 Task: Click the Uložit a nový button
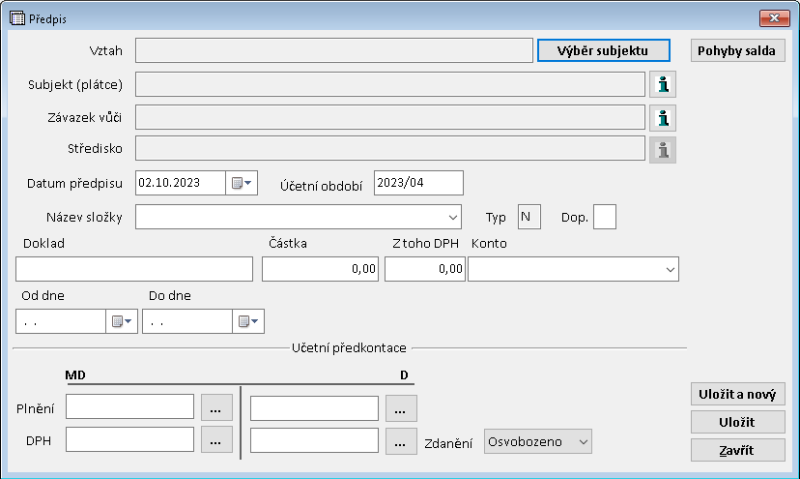pyautogui.click(x=738, y=394)
